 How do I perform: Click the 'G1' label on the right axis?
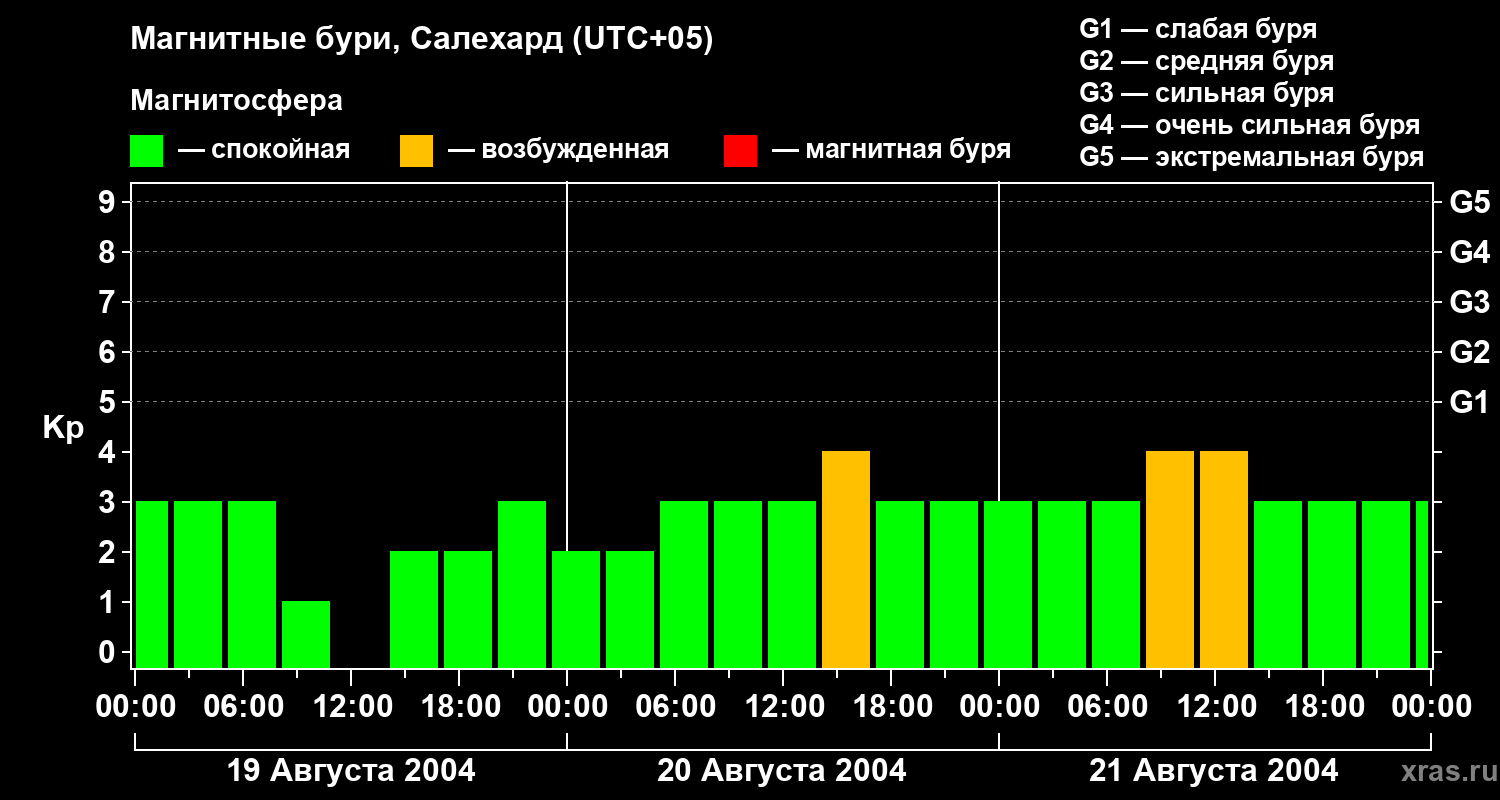(x=1470, y=402)
